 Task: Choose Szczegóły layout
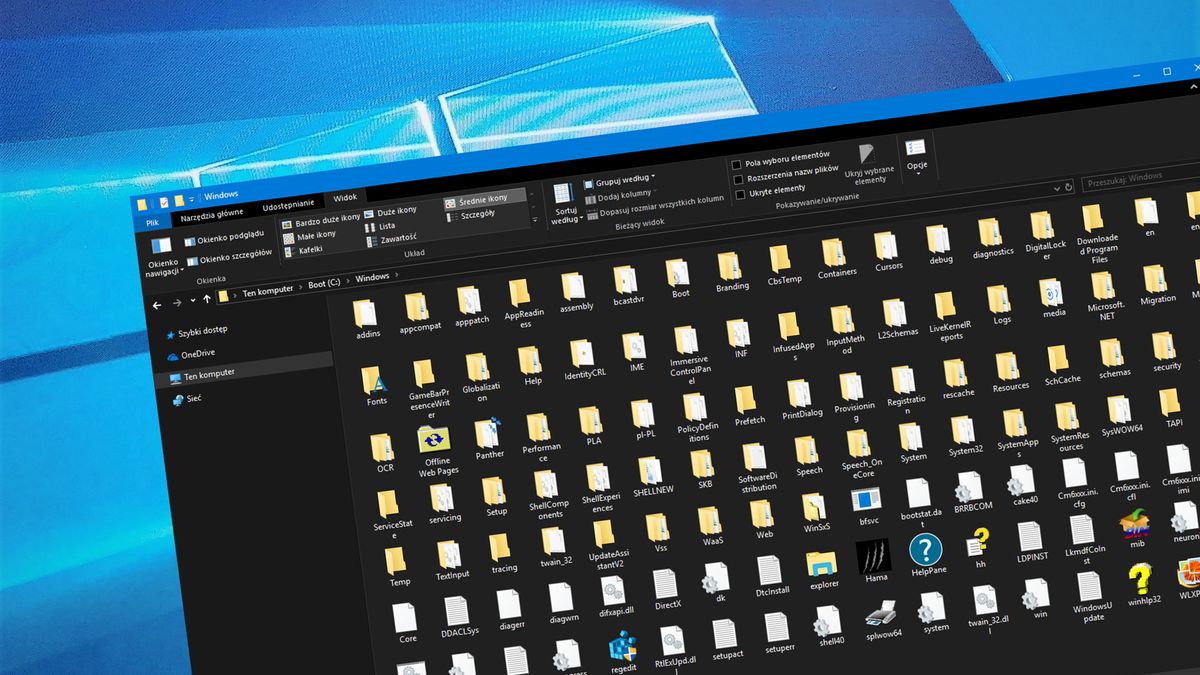[473, 215]
